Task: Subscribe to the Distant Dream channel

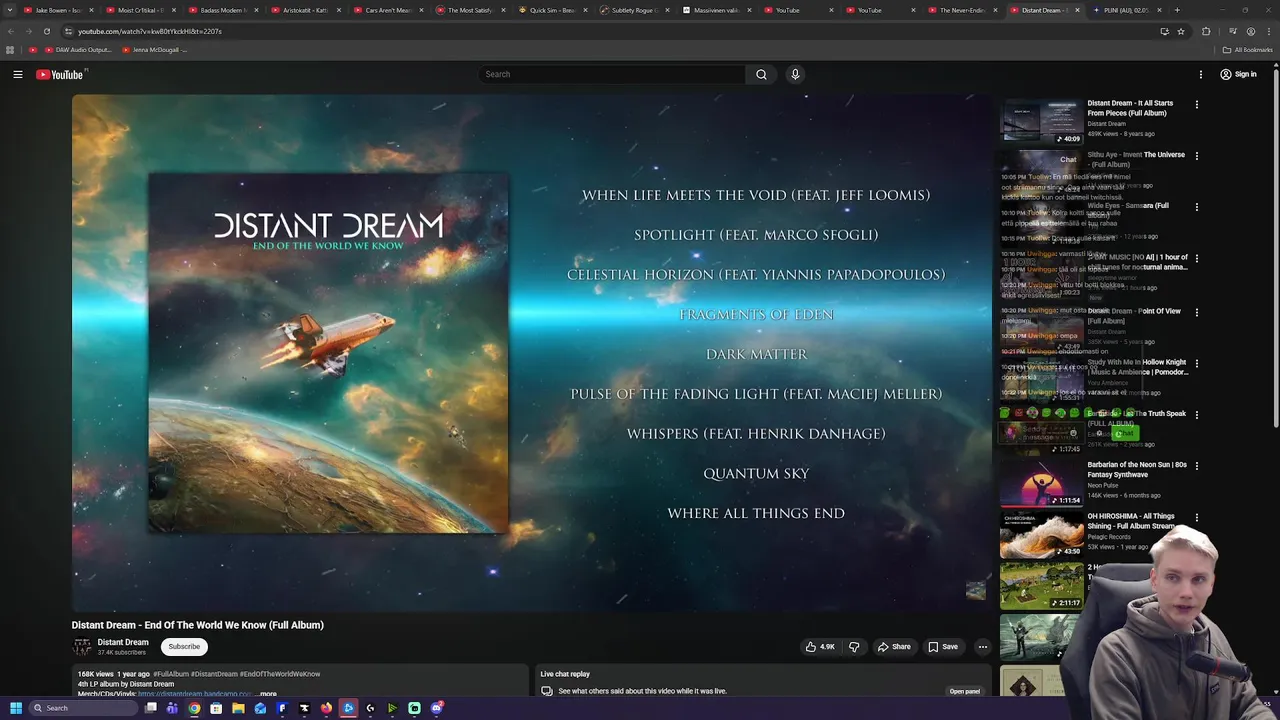Action: (x=184, y=647)
